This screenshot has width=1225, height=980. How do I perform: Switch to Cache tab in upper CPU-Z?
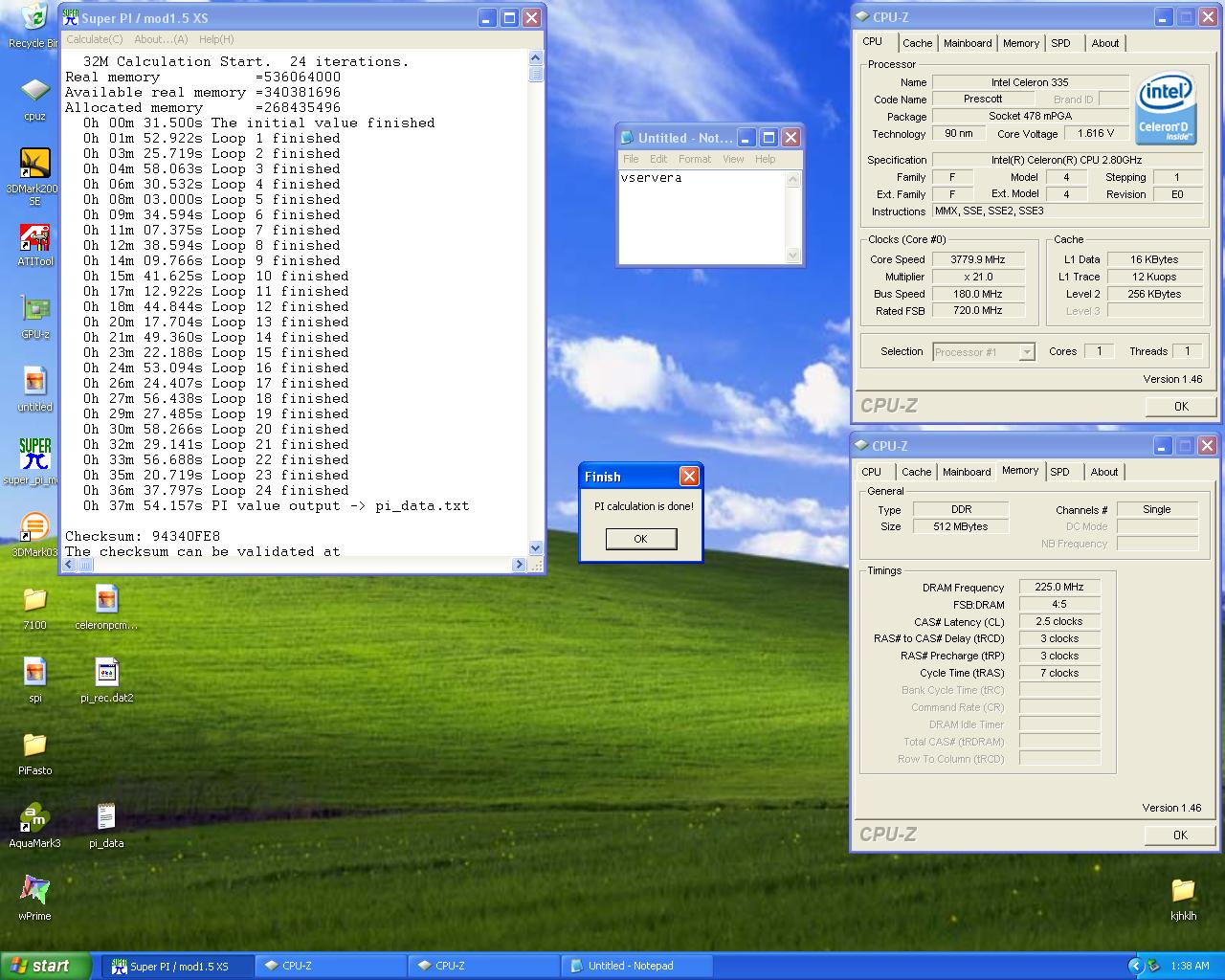917,43
